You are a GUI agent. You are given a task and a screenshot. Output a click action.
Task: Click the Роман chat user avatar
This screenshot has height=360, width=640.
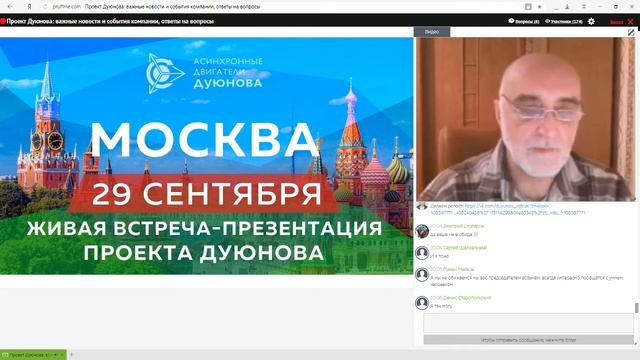point(422,274)
